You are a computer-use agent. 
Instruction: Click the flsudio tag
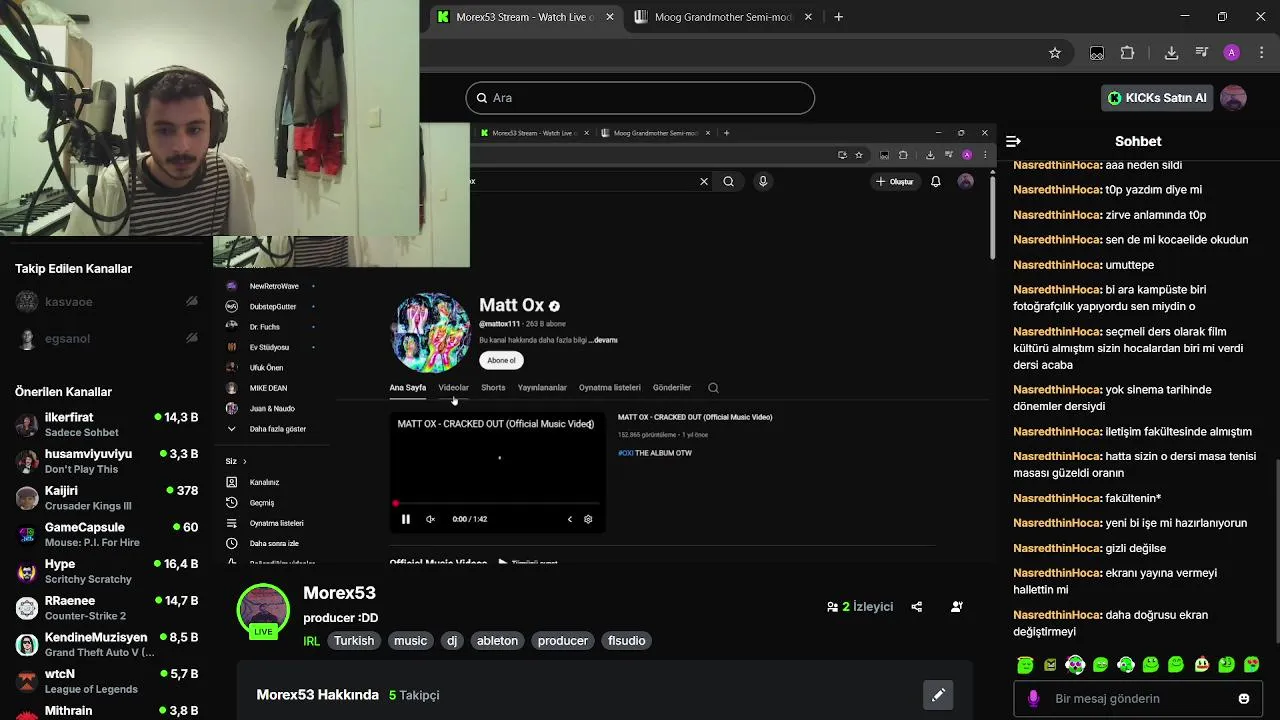pos(626,641)
